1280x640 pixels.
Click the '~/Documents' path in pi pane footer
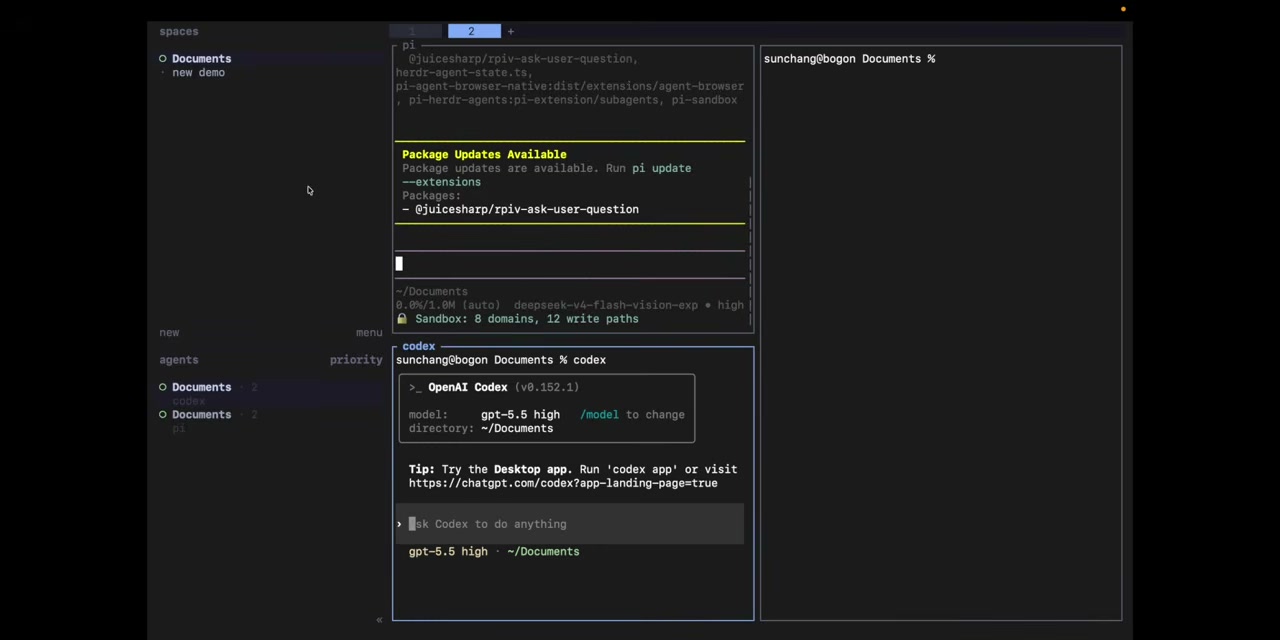point(432,292)
